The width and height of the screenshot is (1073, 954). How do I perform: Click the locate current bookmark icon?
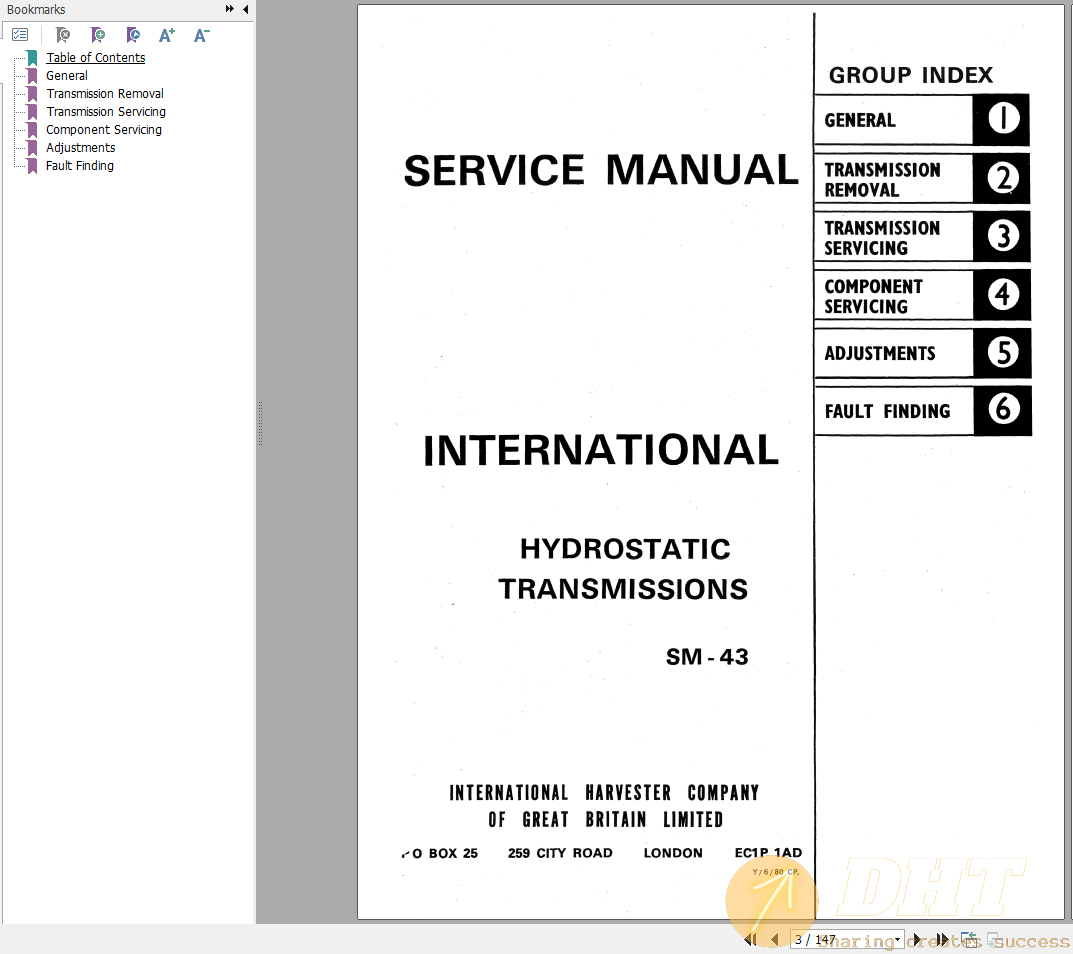[x=133, y=34]
